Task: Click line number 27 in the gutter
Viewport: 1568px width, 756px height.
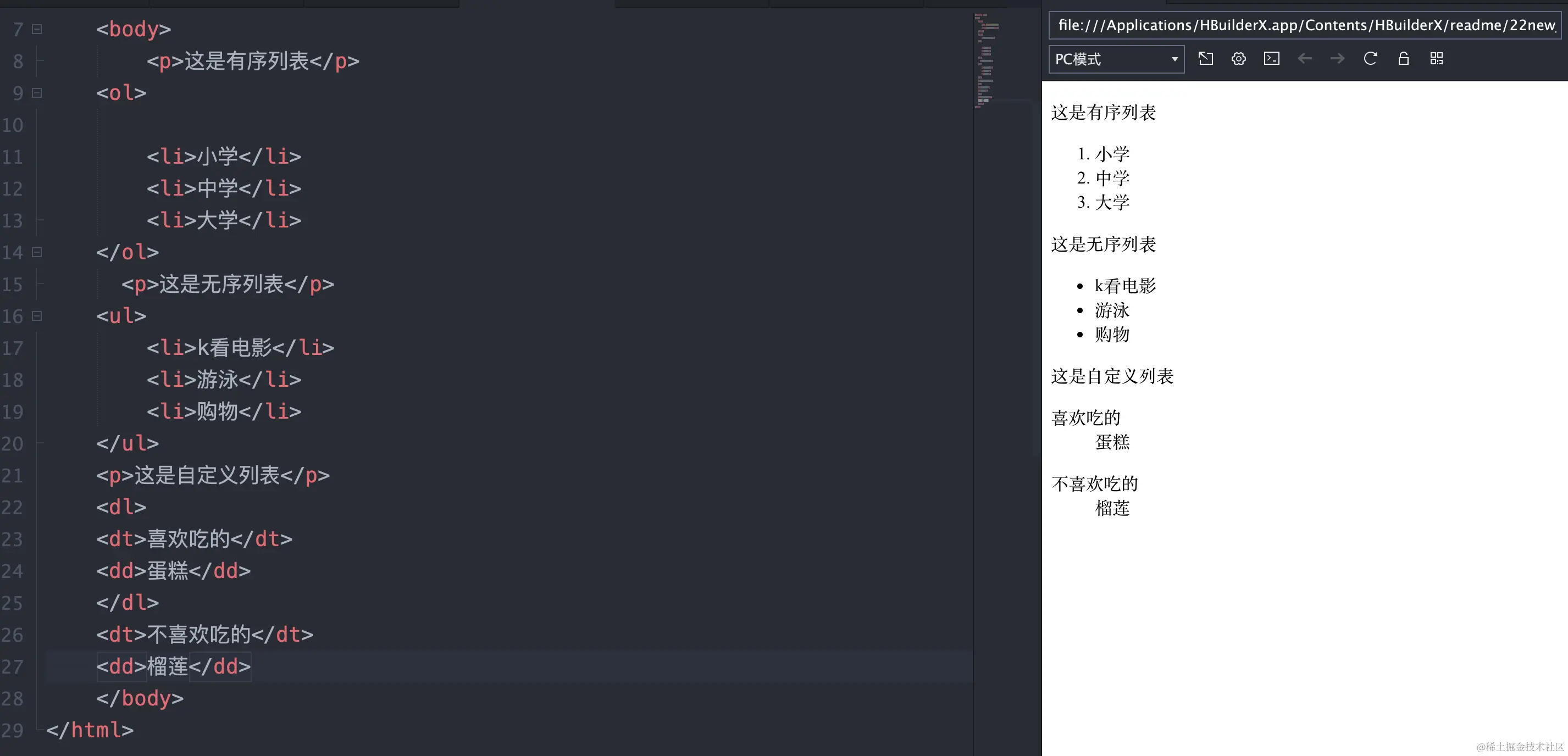Action: point(13,666)
